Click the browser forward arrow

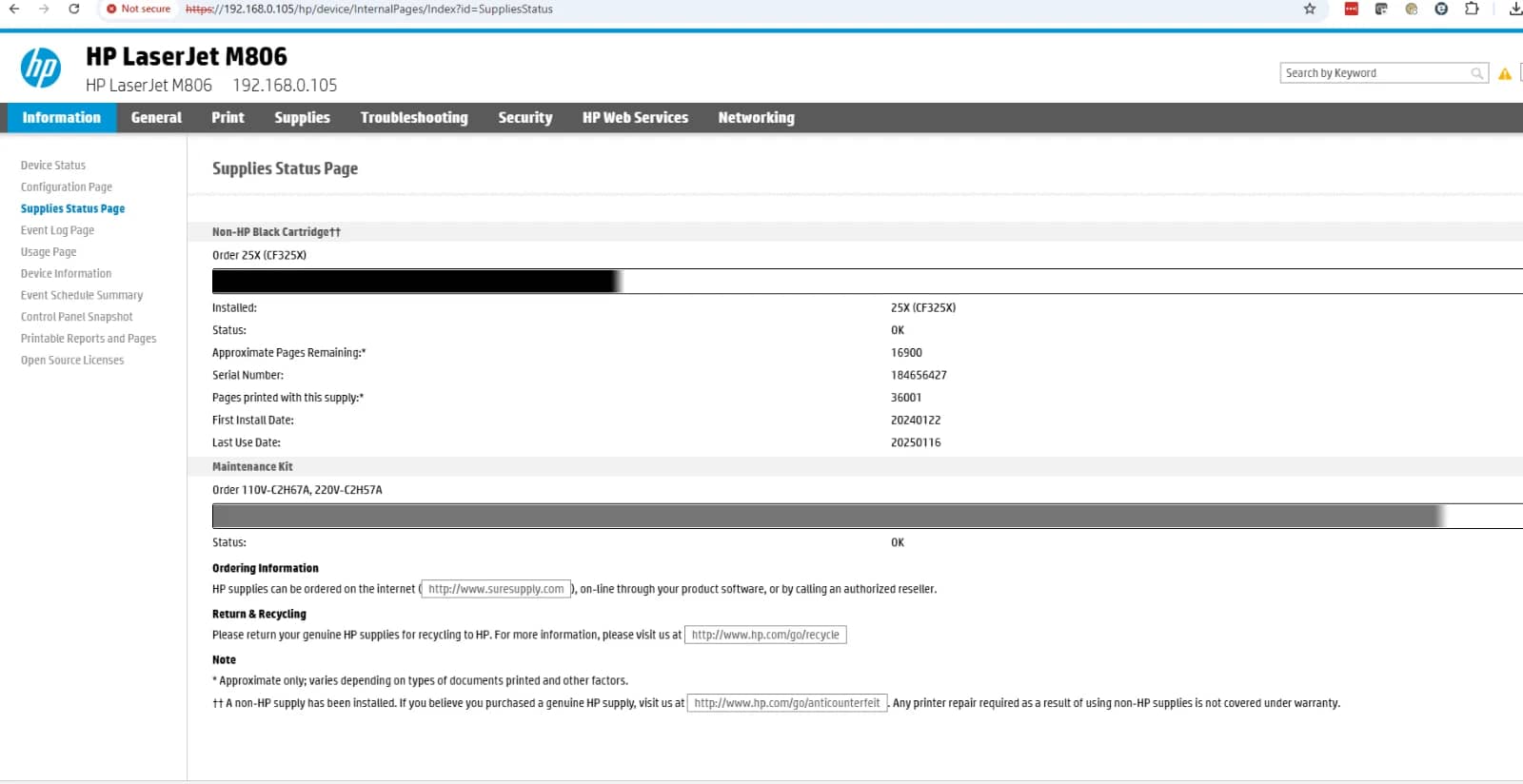[x=44, y=9]
